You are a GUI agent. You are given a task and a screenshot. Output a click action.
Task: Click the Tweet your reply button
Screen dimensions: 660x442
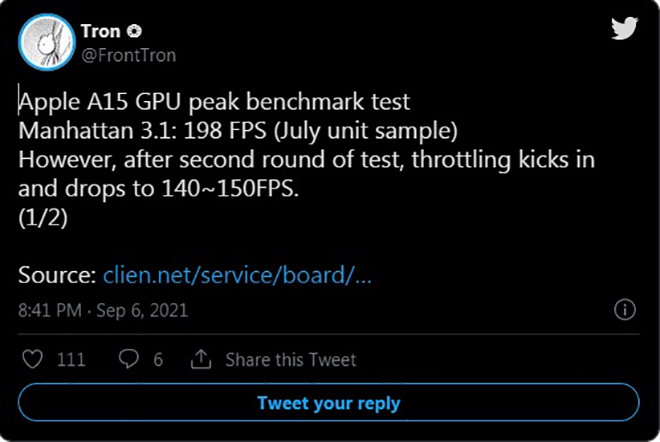[329, 402]
